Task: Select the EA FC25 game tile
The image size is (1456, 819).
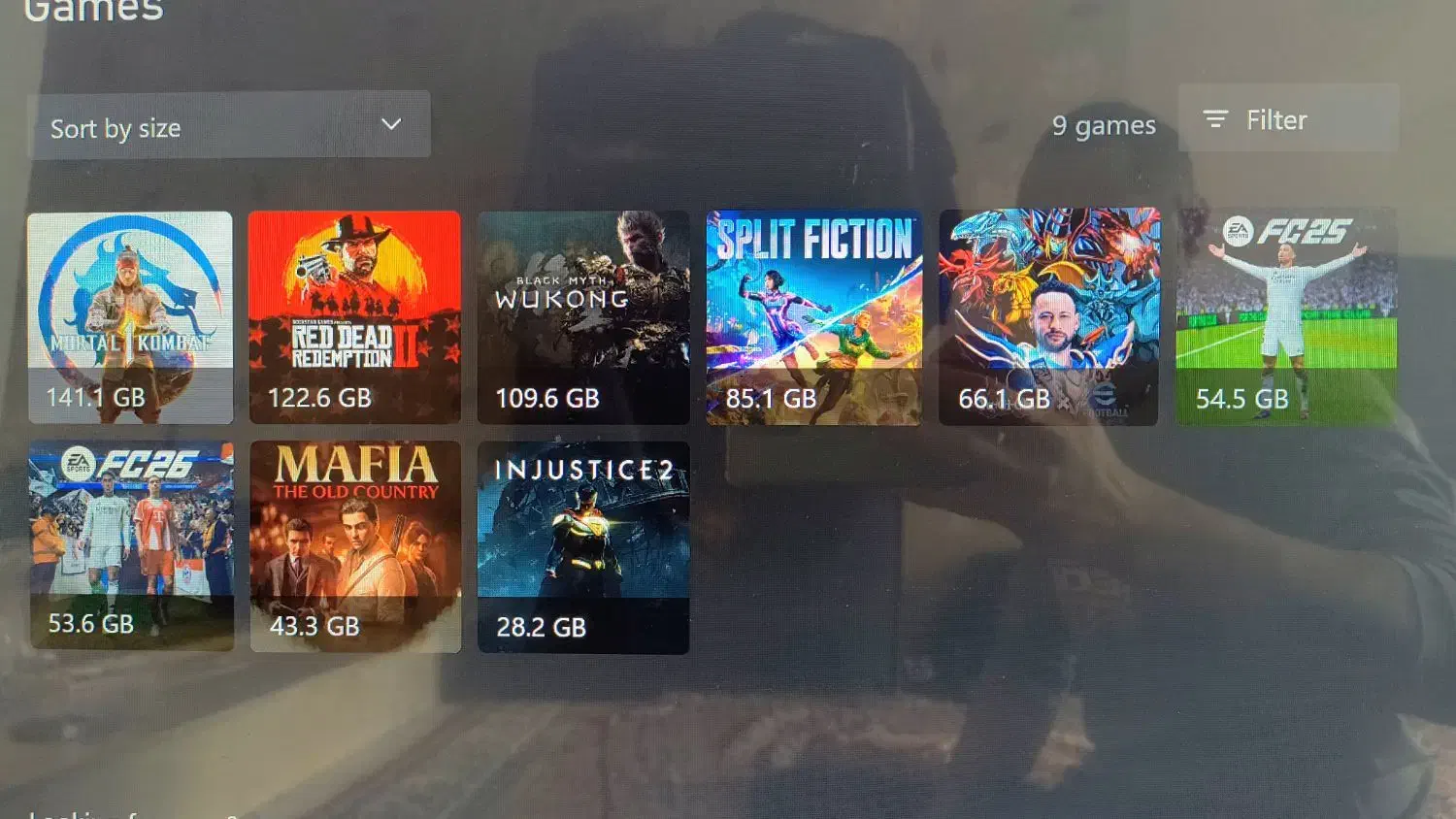Action: [x=1287, y=316]
